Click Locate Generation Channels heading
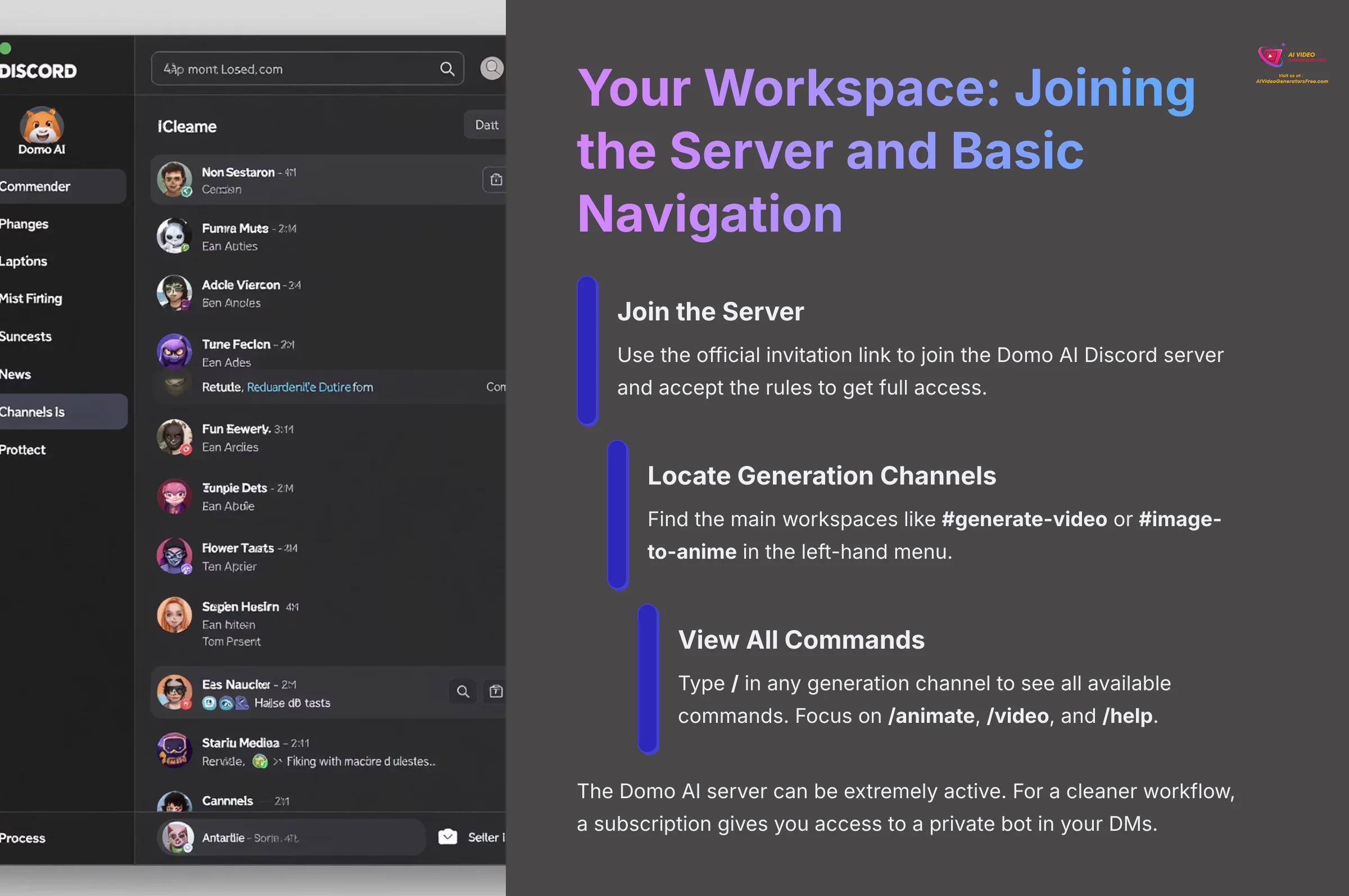 tap(822, 476)
